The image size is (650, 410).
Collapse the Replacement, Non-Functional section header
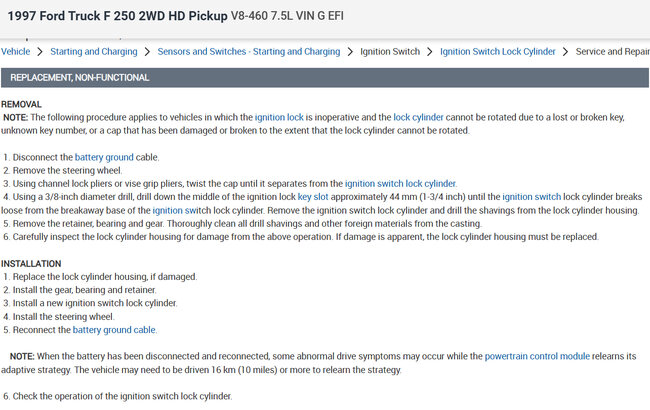[80, 78]
